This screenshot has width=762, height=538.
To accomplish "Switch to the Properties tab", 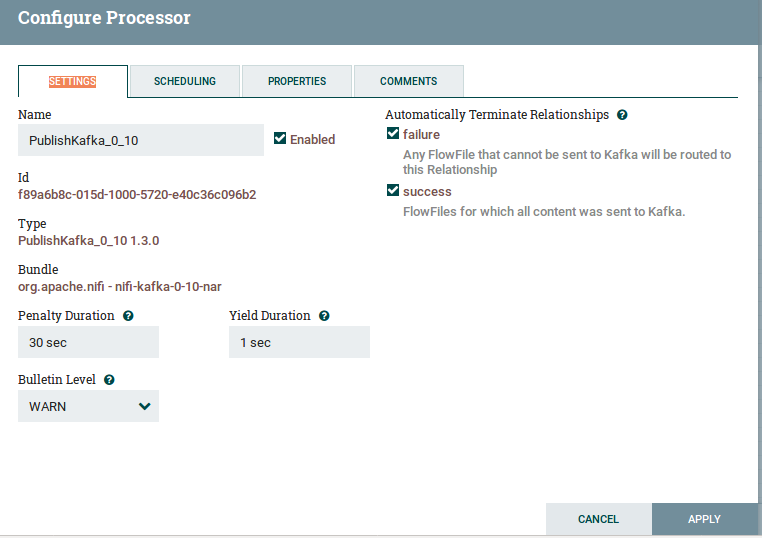I will (x=297, y=81).
